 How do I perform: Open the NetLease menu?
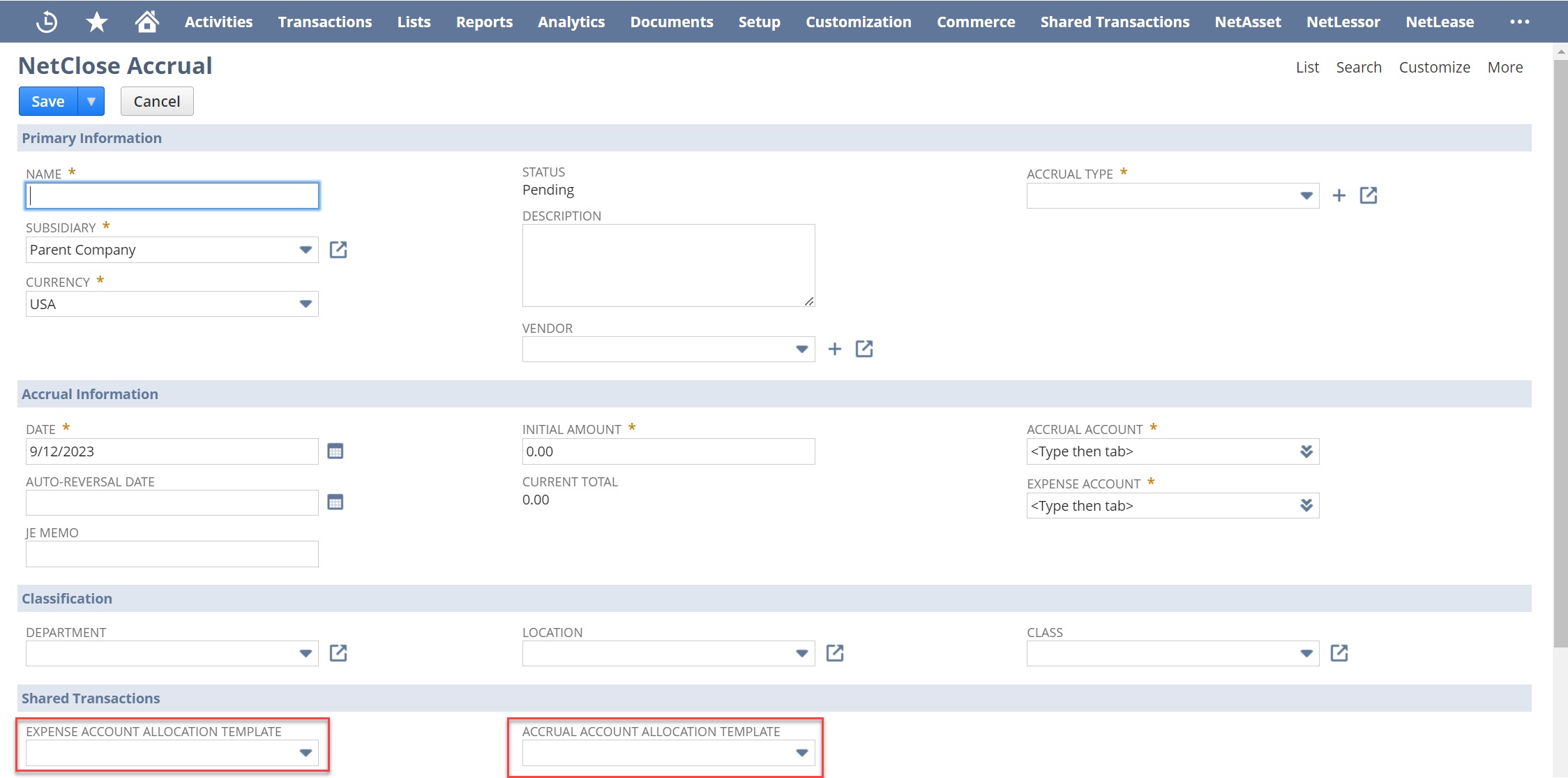[1440, 22]
